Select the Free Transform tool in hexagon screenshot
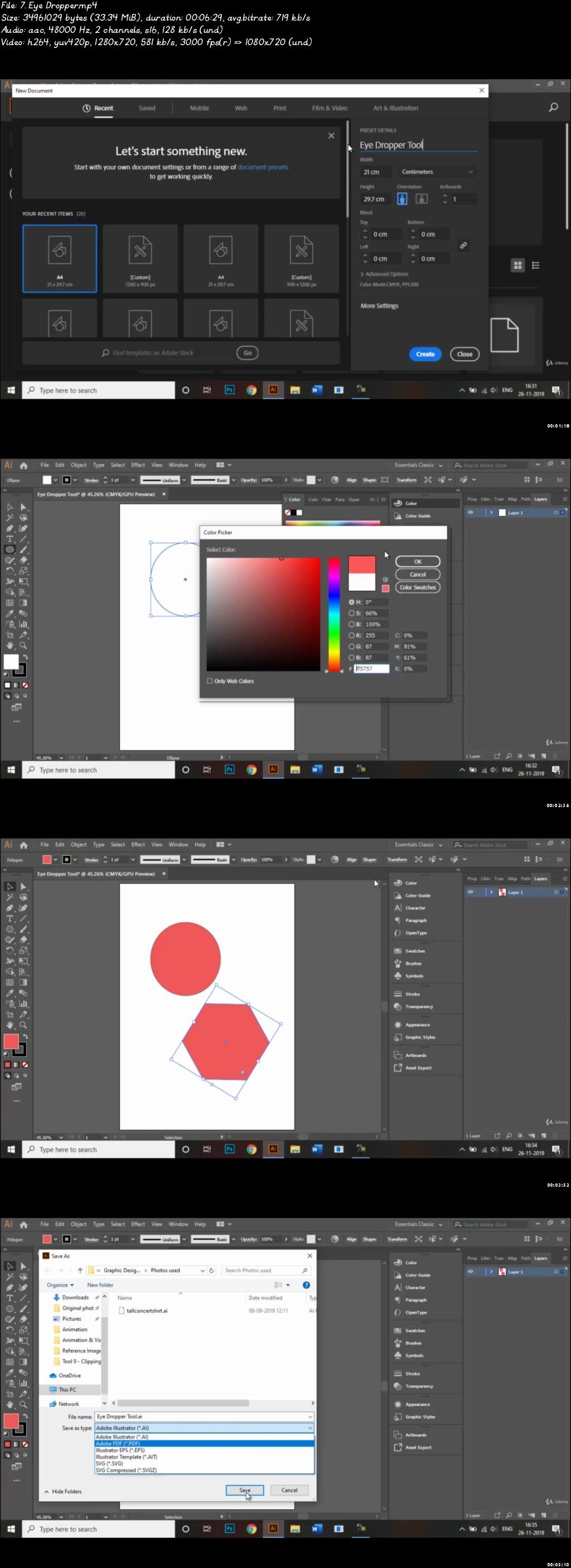 (x=24, y=961)
